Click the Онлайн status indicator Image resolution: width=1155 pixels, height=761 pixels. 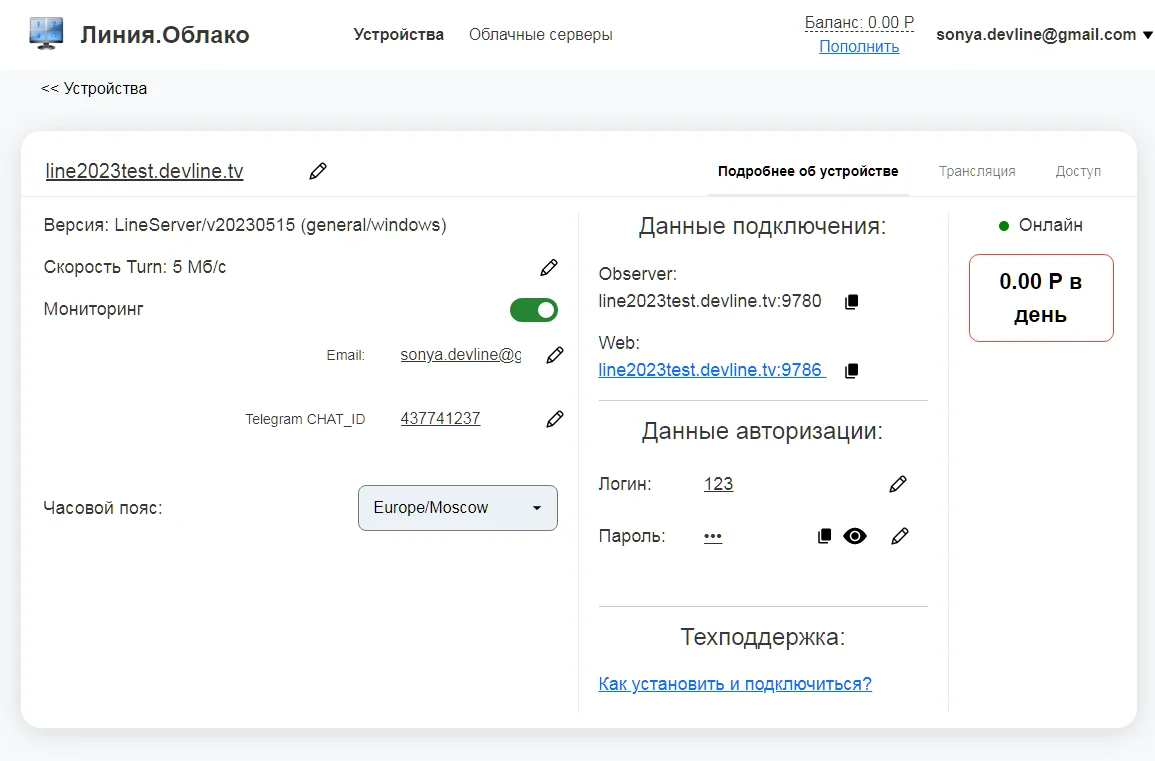point(1040,225)
